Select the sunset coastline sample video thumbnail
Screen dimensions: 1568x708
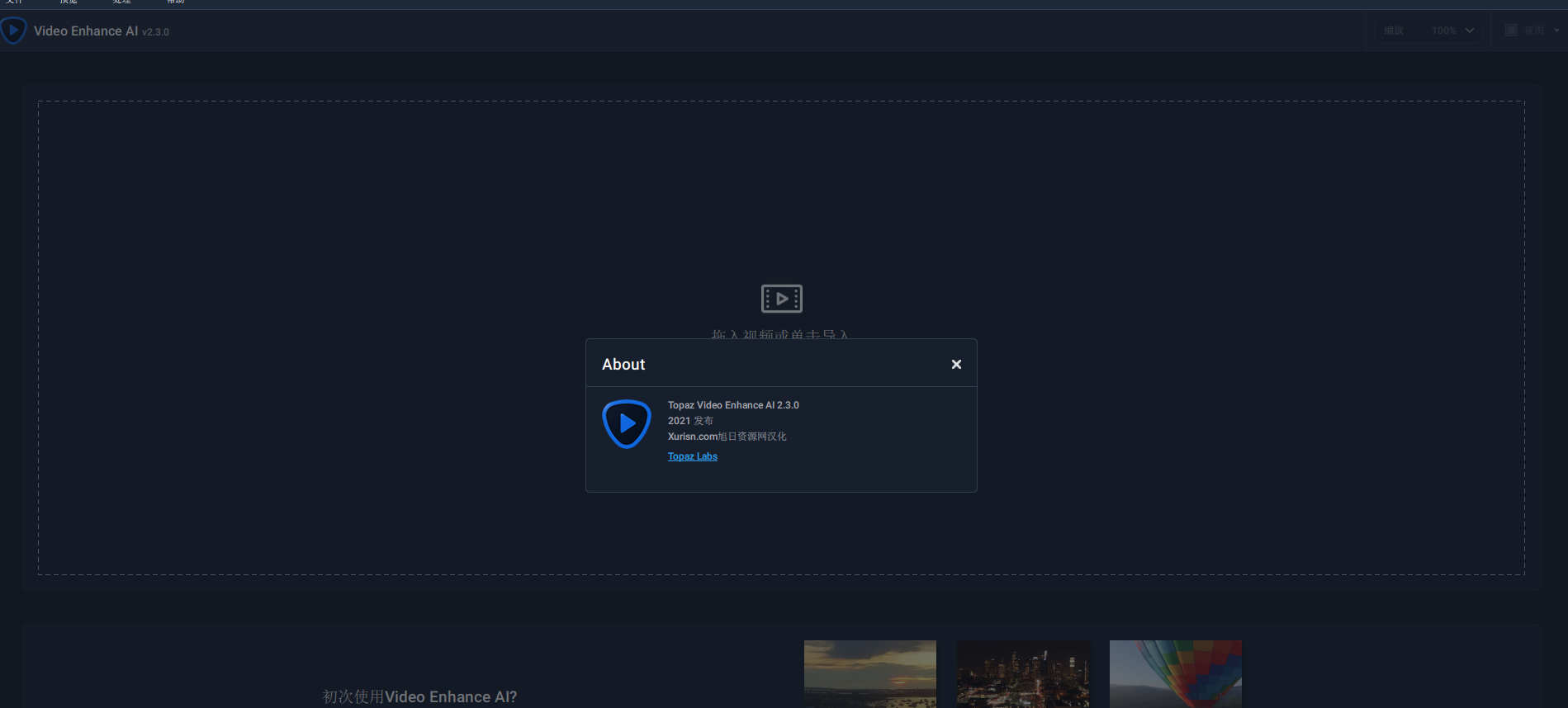[x=870, y=674]
